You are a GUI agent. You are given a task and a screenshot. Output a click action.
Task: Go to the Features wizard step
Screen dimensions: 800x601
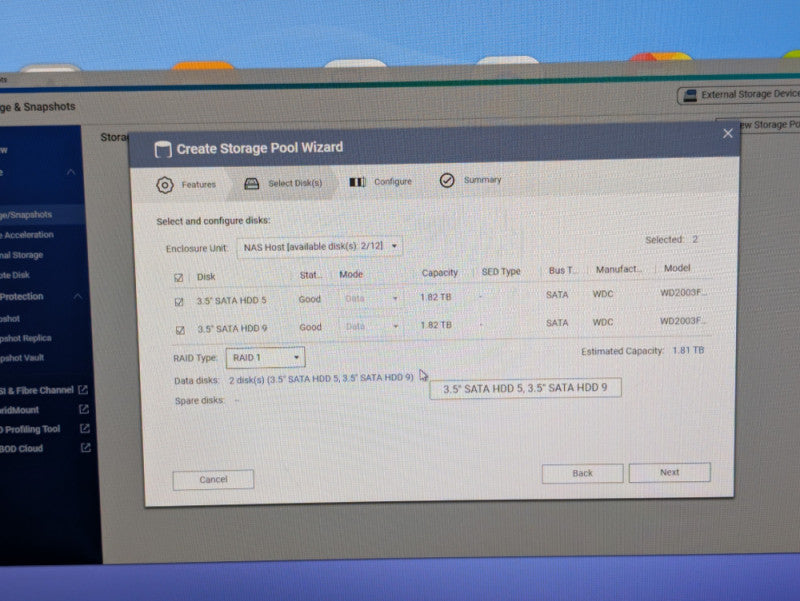(x=186, y=185)
